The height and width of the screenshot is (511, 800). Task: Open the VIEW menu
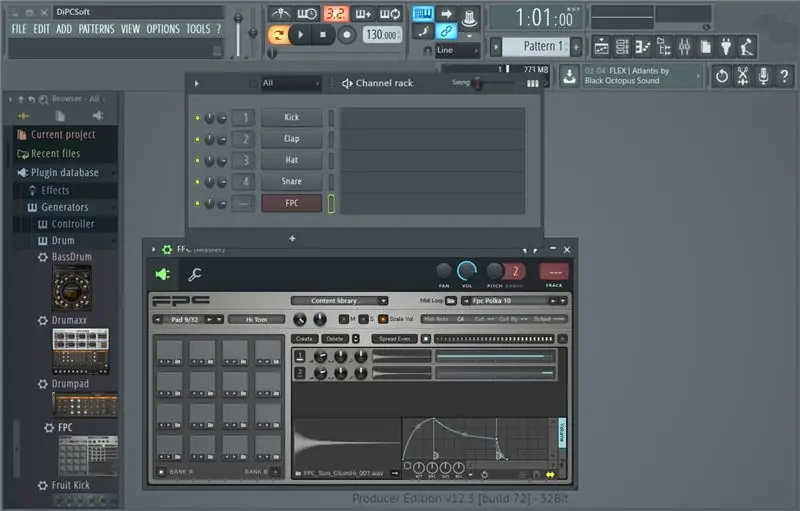130,29
